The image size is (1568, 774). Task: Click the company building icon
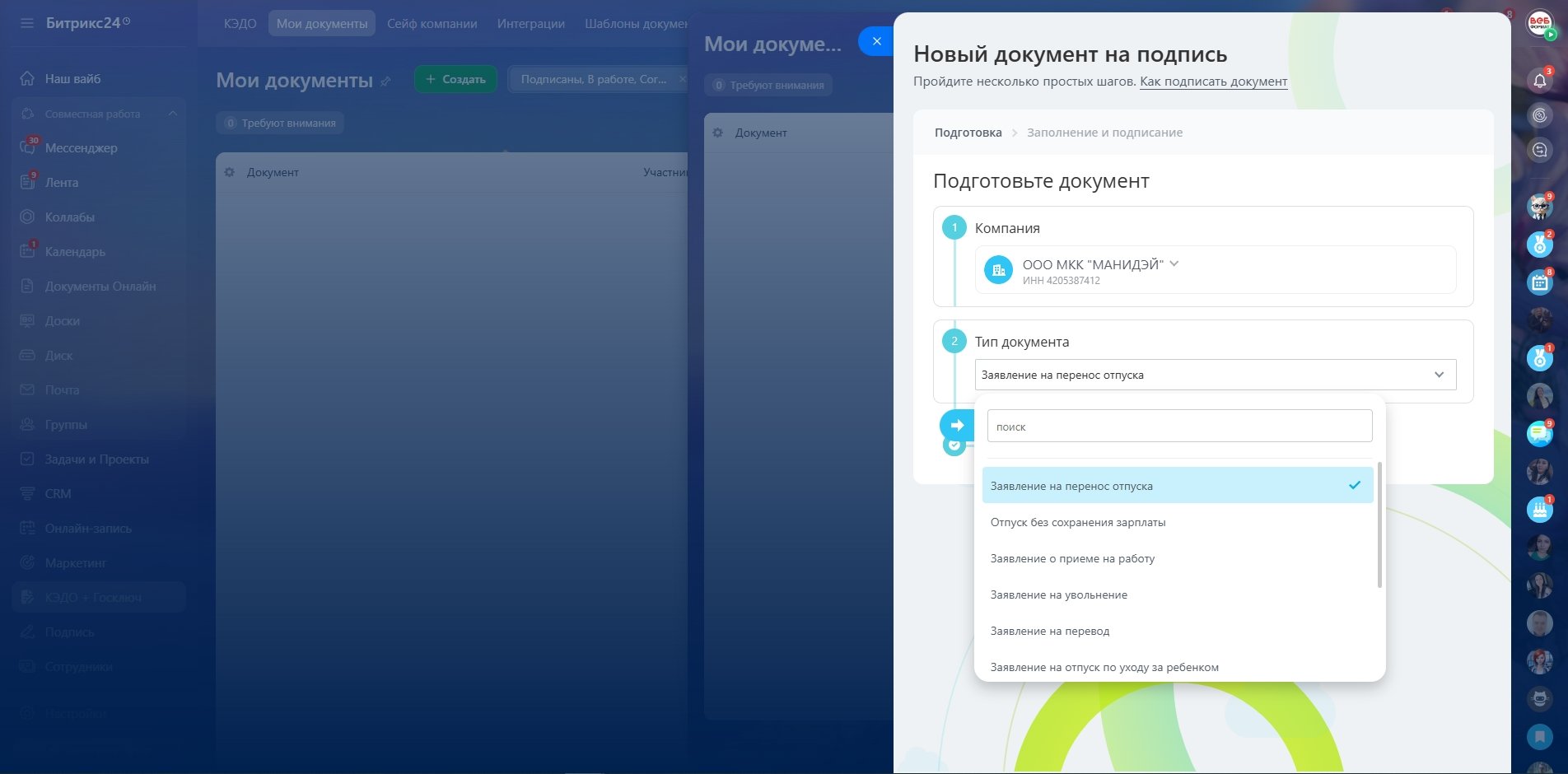(998, 269)
